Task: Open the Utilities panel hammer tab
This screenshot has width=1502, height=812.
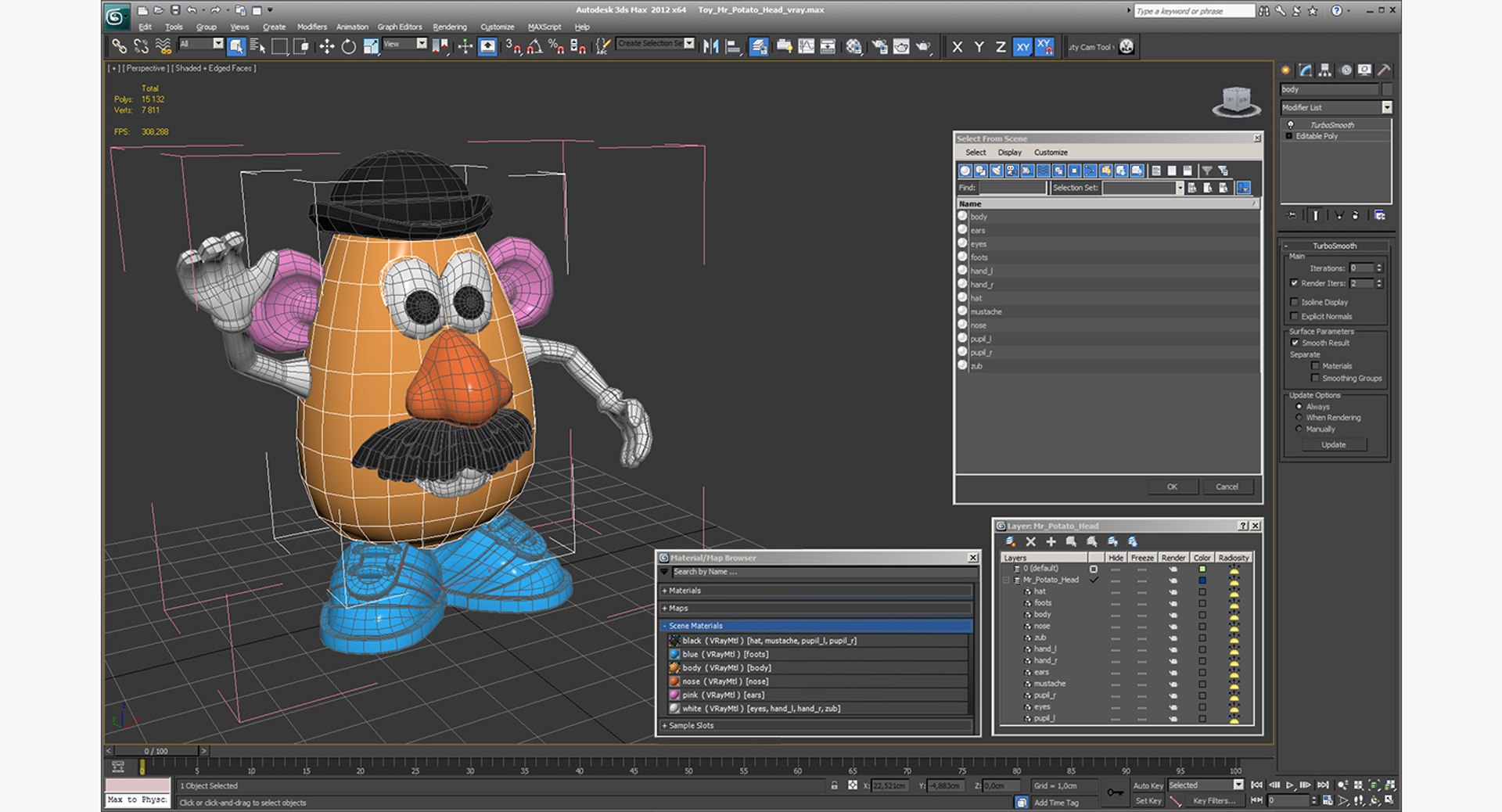Action: tap(1384, 70)
